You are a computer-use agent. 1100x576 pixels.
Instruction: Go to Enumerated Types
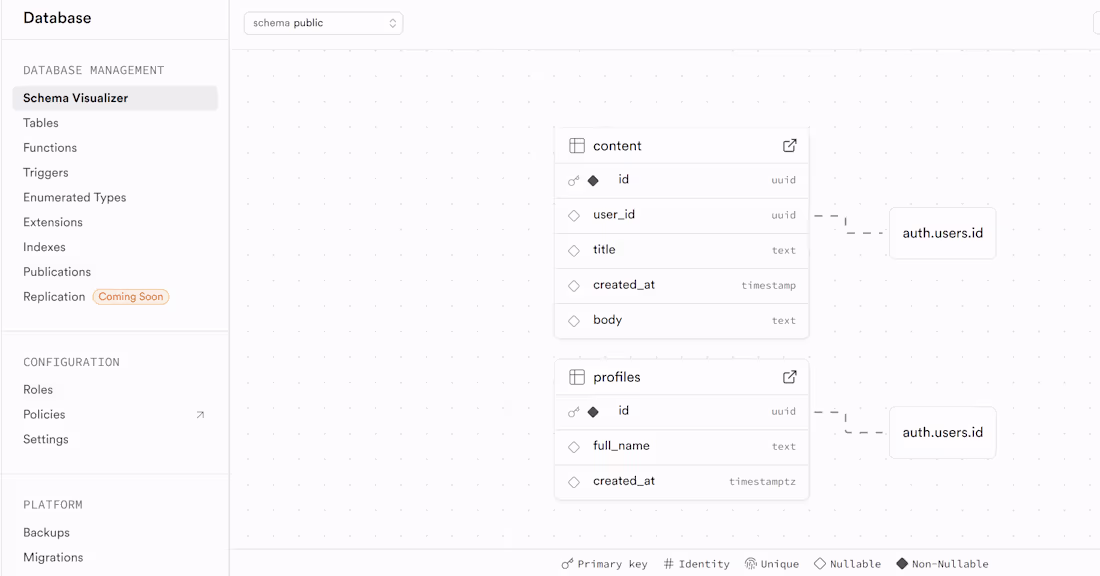point(74,197)
